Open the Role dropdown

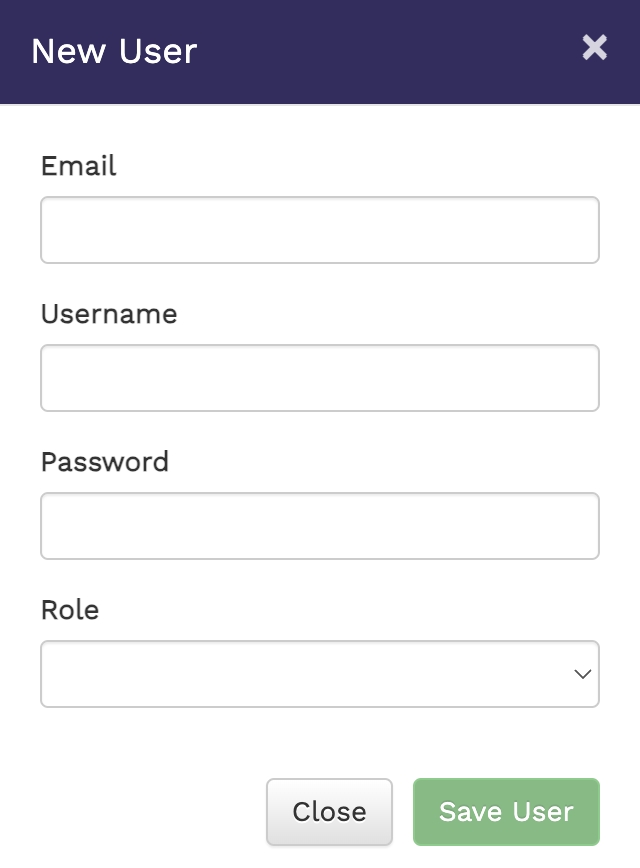[320, 674]
